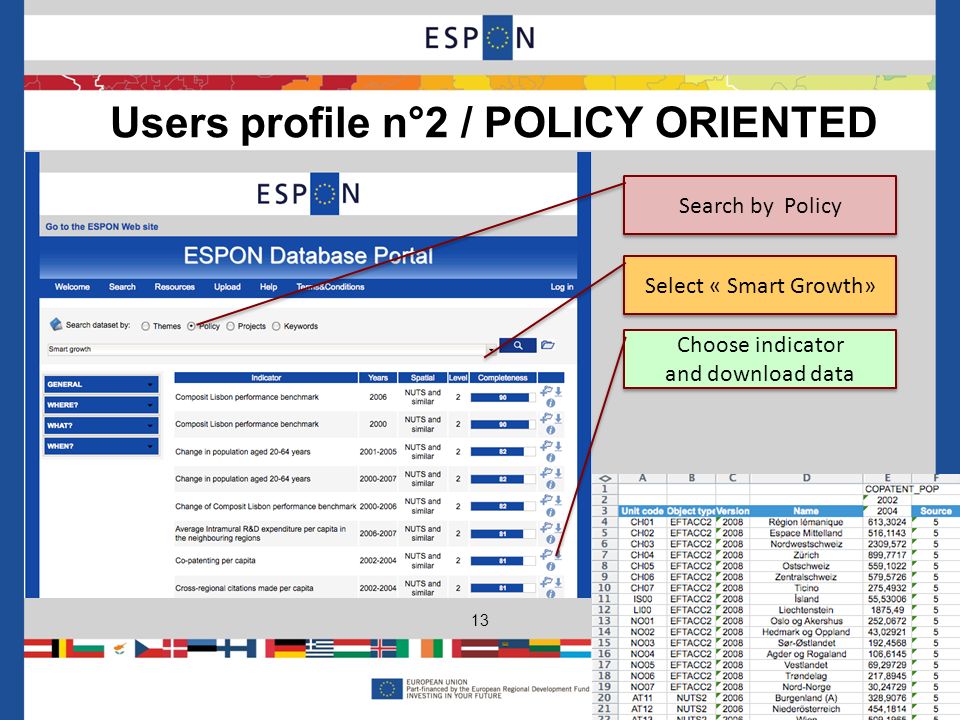Show map for Composit Lisbon benchmark 2006
The height and width of the screenshot is (720, 960).
coord(546,391)
